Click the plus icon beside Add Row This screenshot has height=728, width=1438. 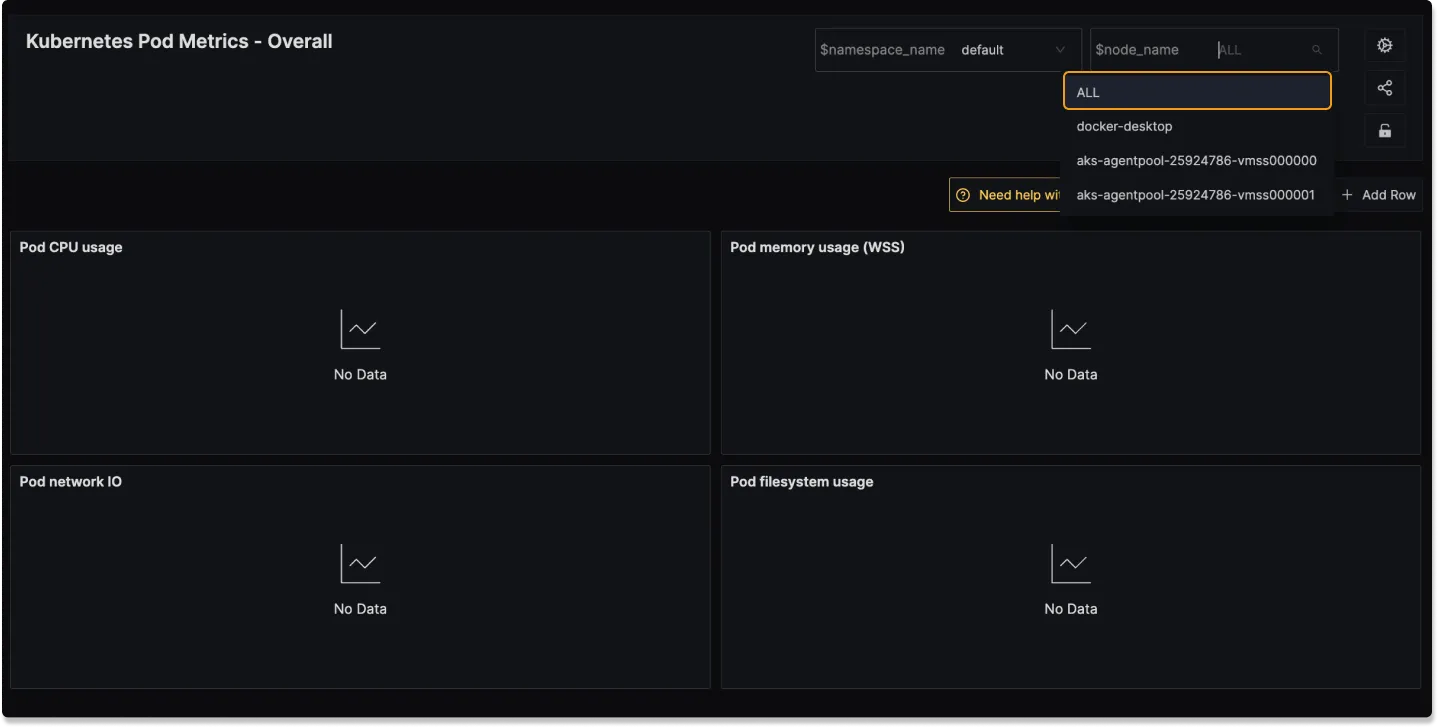pyautogui.click(x=1347, y=195)
